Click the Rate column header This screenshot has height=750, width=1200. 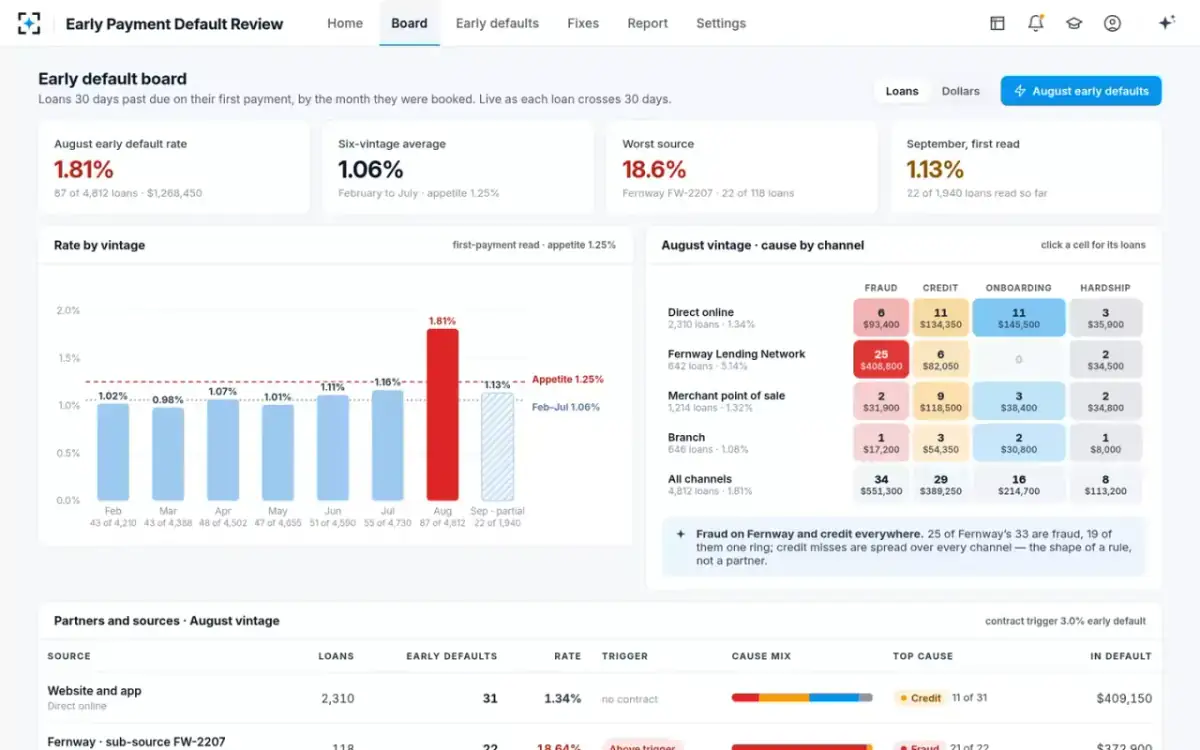coord(568,656)
